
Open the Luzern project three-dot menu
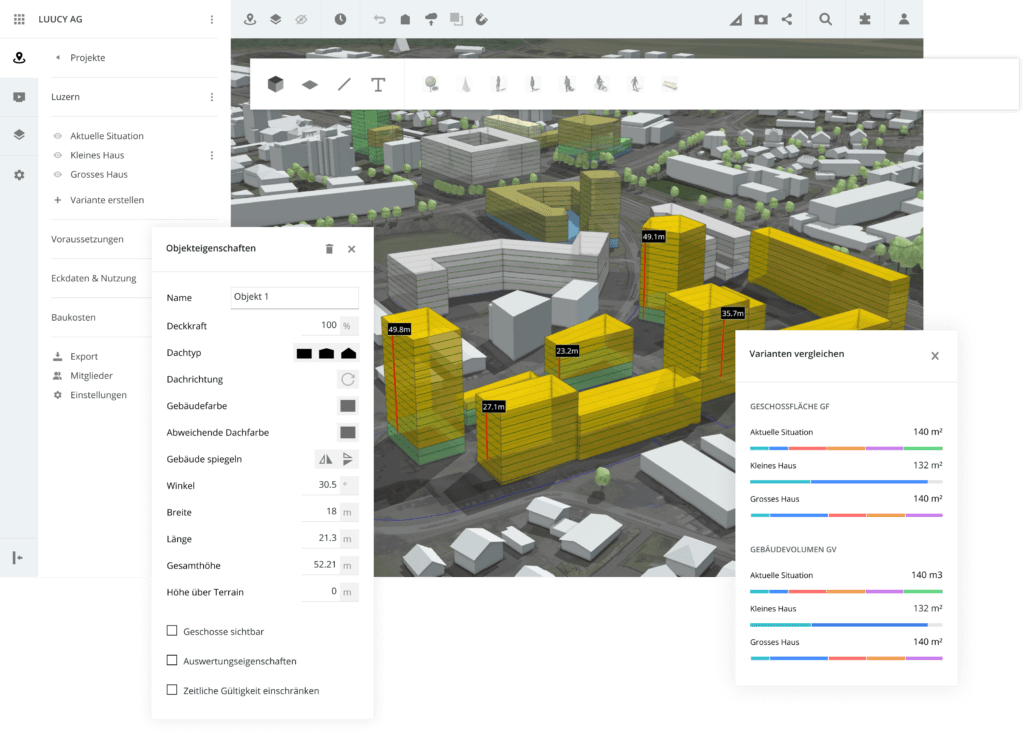pos(211,97)
